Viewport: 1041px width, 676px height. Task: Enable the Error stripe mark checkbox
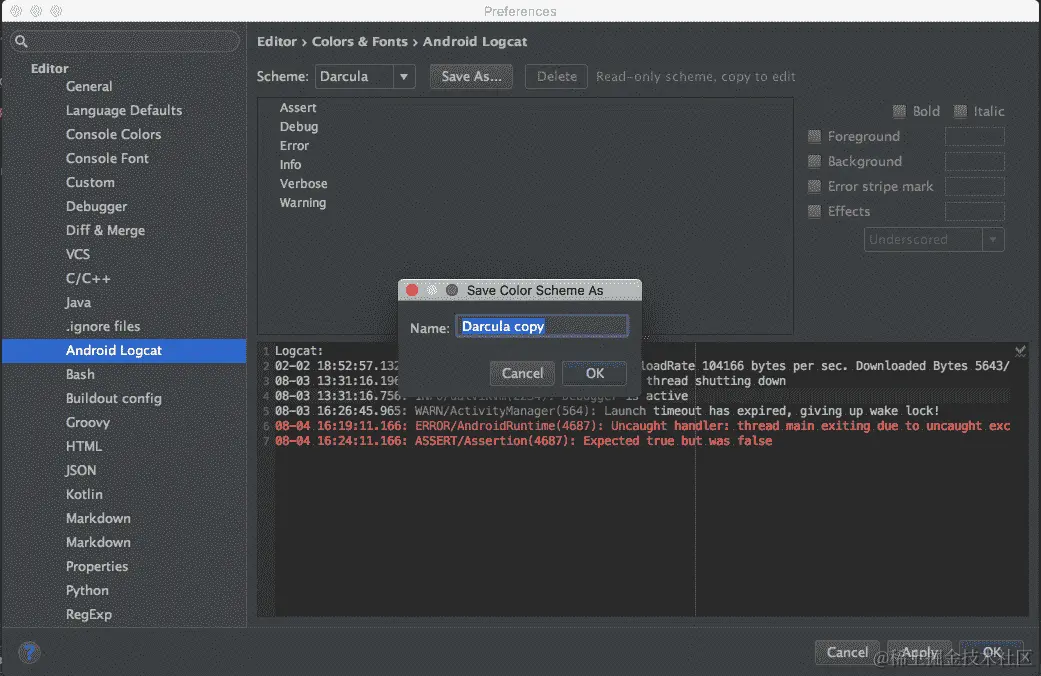[x=815, y=187]
